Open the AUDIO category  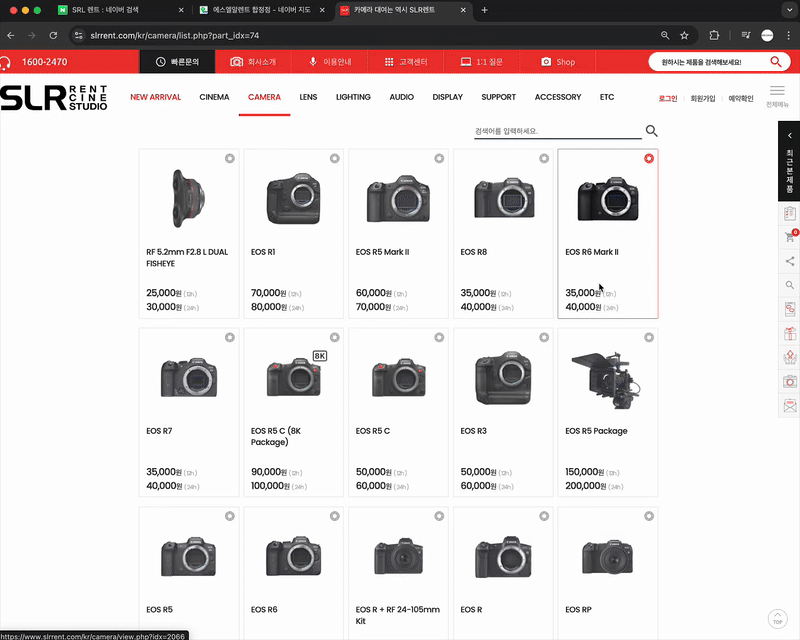402,97
